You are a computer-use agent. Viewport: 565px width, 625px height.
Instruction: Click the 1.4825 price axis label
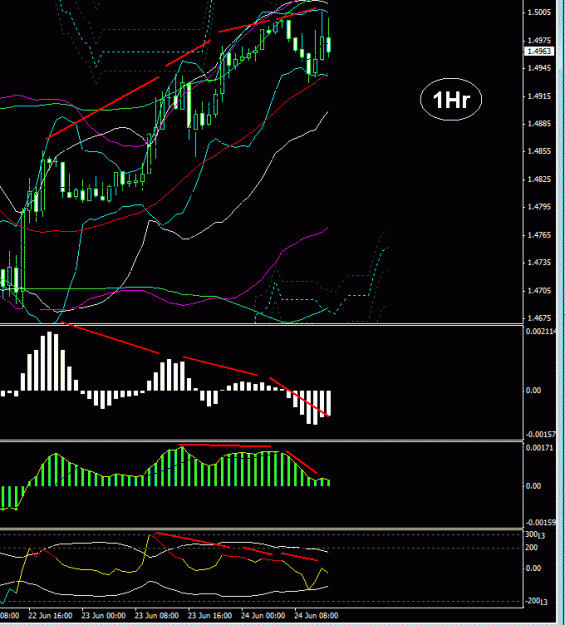(x=539, y=179)
